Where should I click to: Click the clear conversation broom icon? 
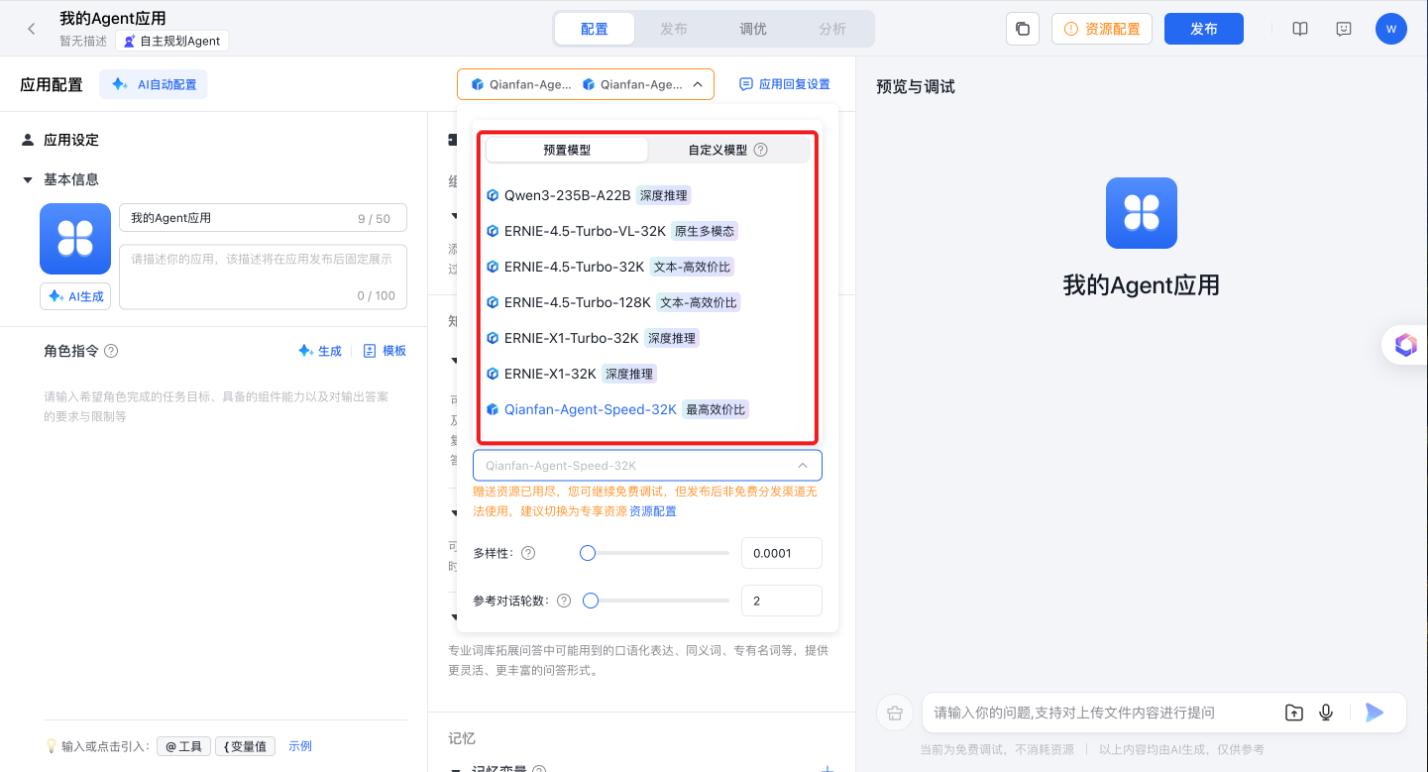tap(894, 713)
